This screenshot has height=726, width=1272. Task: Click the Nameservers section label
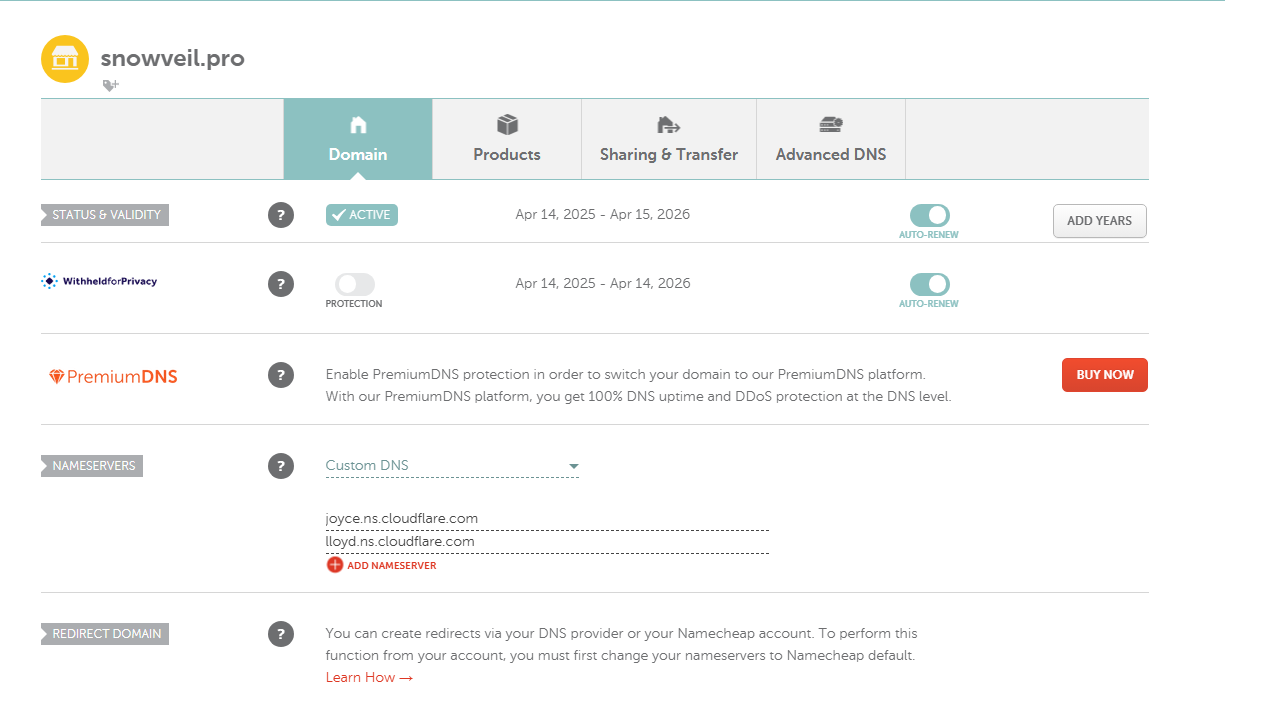click(x=92, y=466)
